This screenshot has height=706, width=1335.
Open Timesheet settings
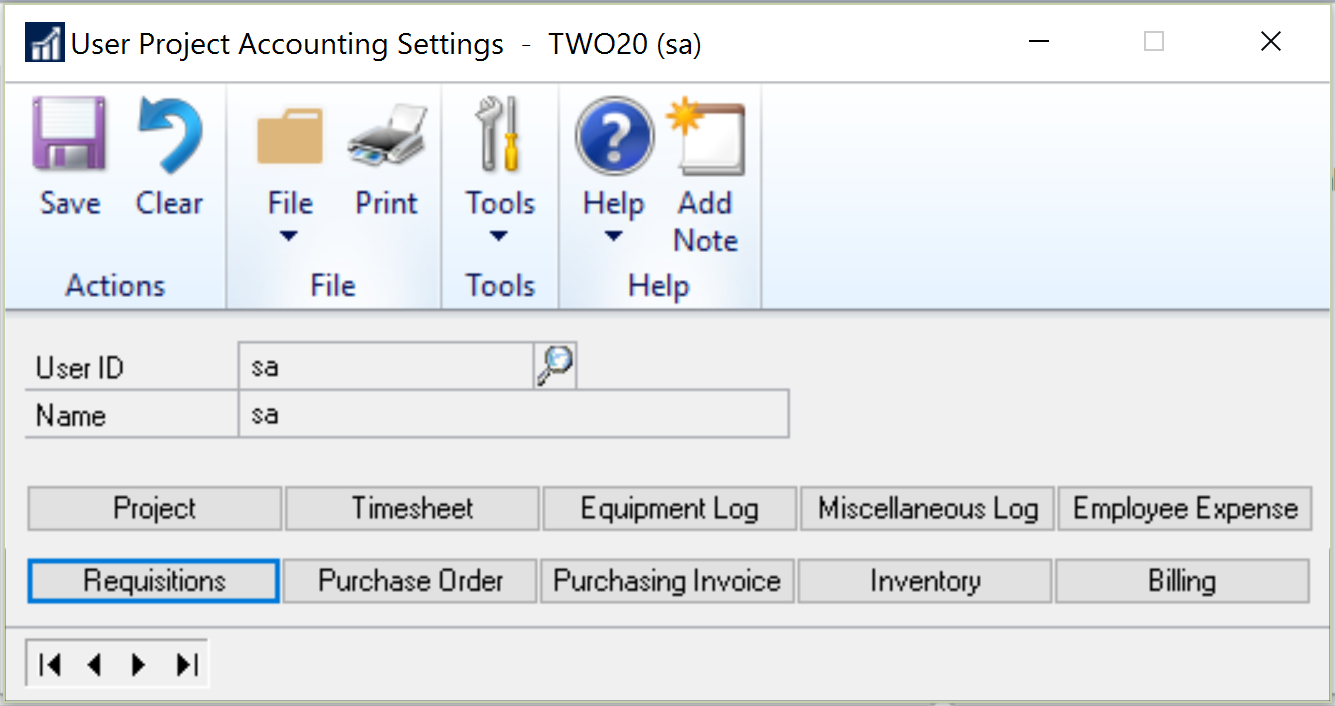(412, 508)
